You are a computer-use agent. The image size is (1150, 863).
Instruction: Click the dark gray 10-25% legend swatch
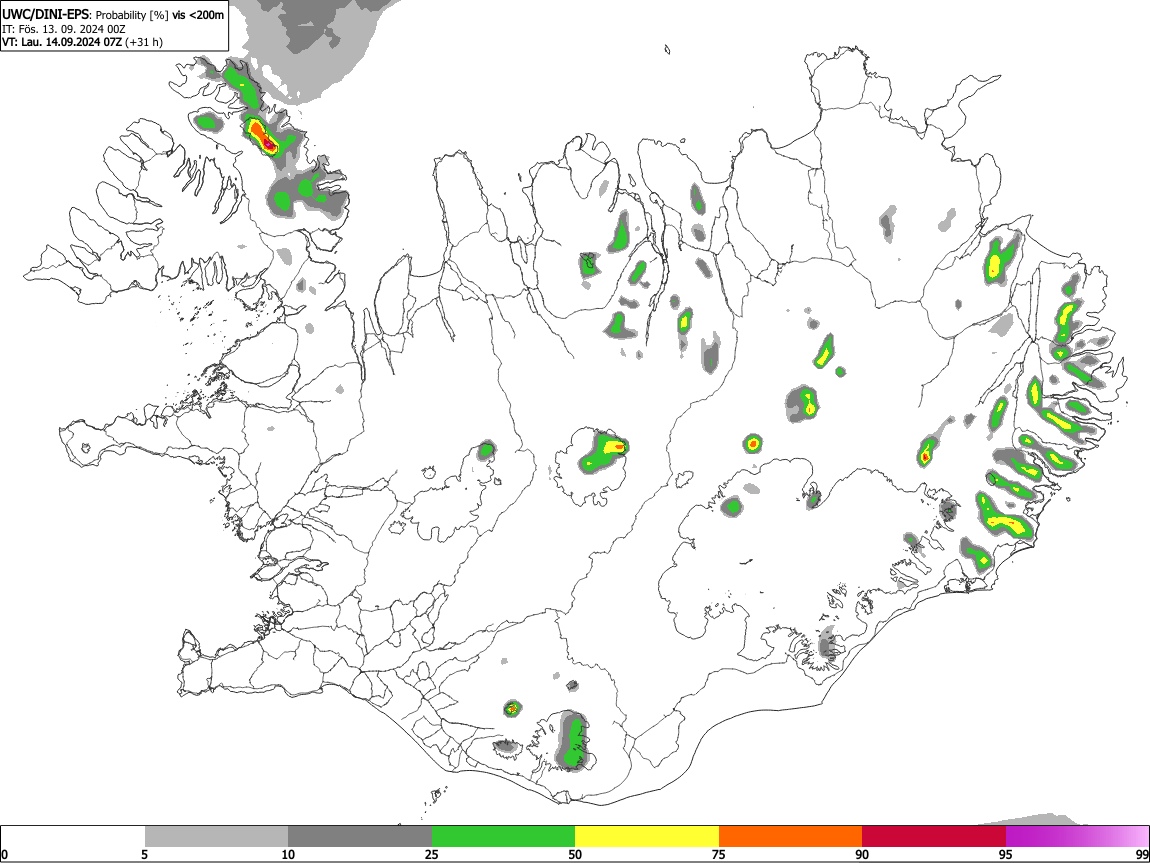[x=360, y=837]
